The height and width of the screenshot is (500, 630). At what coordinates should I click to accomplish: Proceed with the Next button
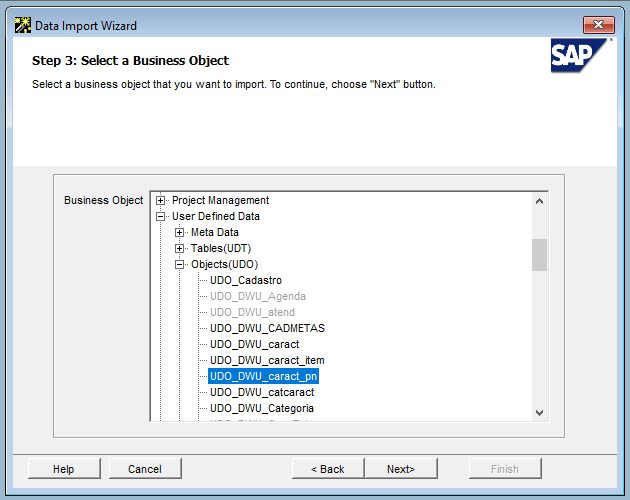(x=401, y=469)
